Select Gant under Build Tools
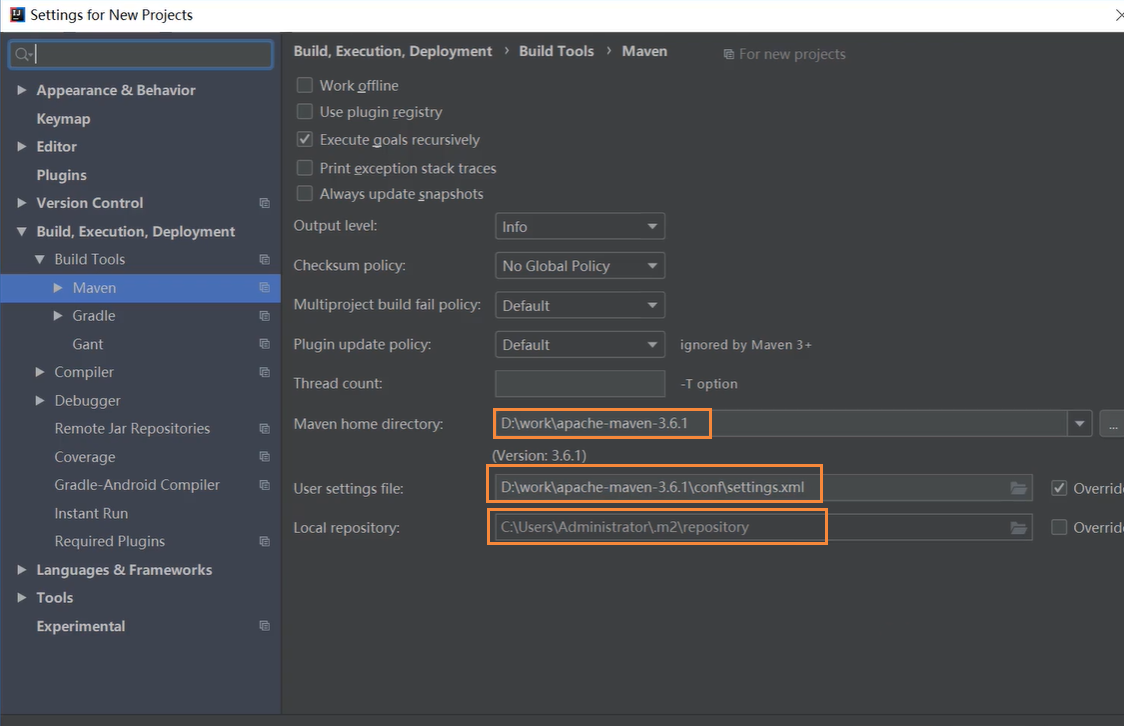This screenshot has width=1124, height=726. coord(87,344)
